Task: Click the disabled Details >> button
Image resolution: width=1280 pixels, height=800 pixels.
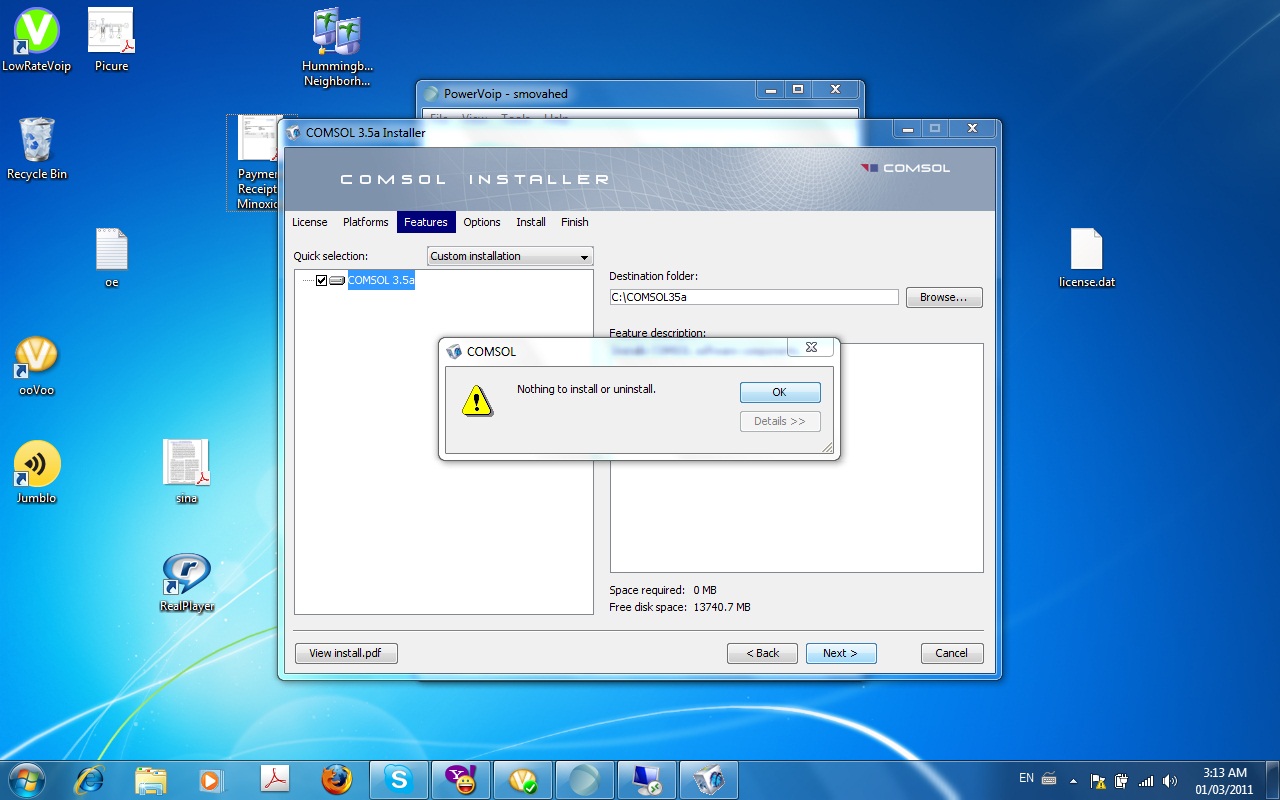Action: coord(780,421)
